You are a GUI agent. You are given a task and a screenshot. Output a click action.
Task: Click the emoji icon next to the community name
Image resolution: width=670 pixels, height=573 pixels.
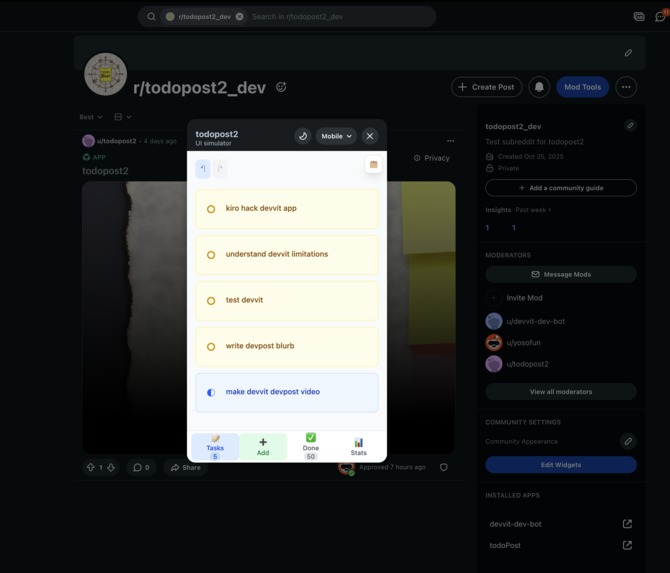click(x=281, y=87)
